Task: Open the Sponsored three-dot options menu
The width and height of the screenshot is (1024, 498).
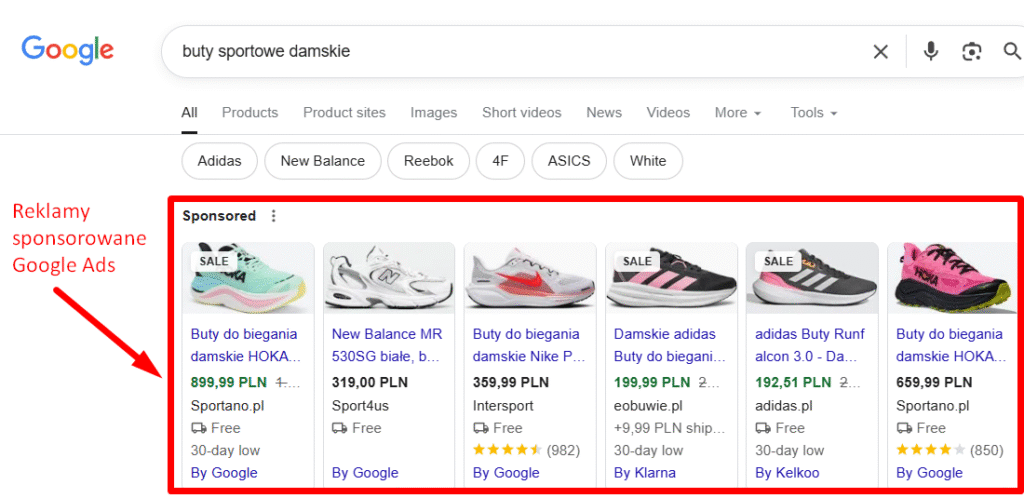Action: [x=274, y=216]
